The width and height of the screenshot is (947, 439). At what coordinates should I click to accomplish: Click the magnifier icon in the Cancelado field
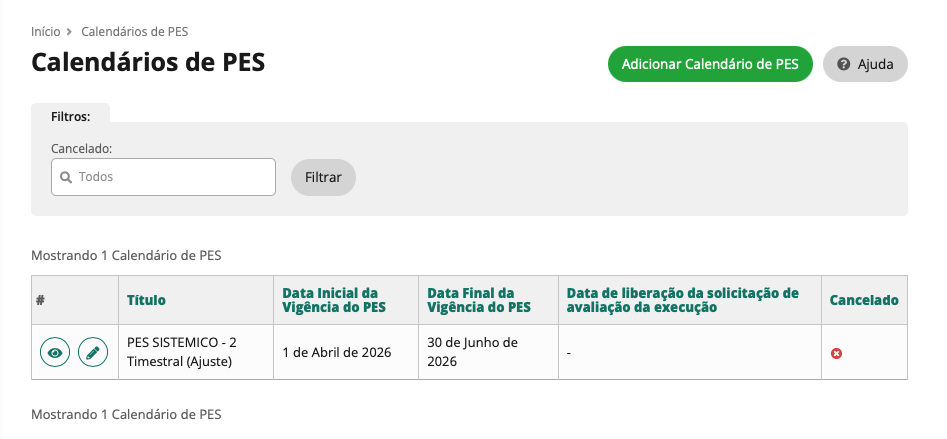(66, 177)
